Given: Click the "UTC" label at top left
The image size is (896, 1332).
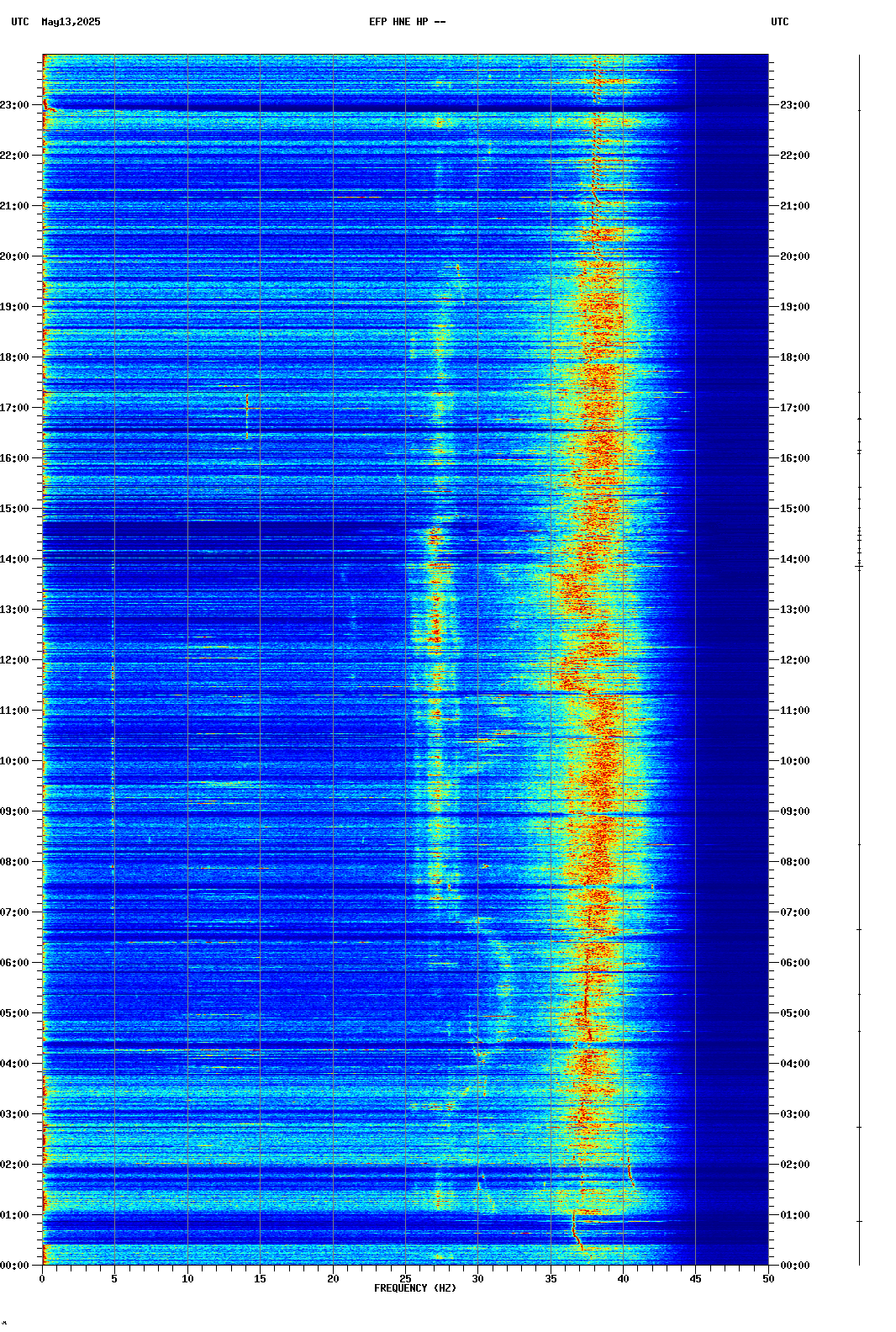Looking at the screenshot, I should click(x=20, y=22).
